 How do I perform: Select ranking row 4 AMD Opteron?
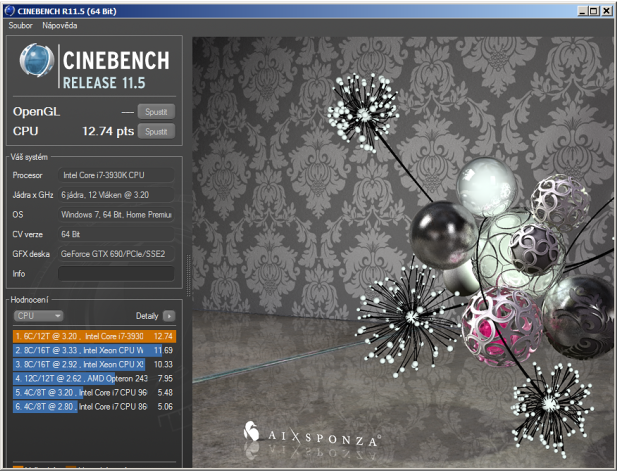pos(95,378)
